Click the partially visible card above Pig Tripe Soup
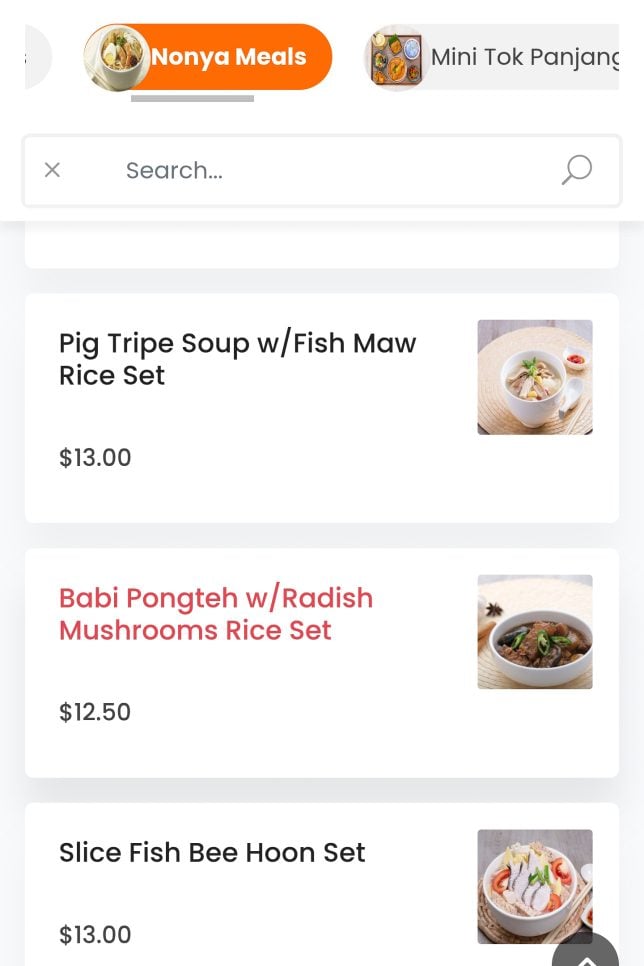This screenshot has height=966, width=644. click(322, 248)
